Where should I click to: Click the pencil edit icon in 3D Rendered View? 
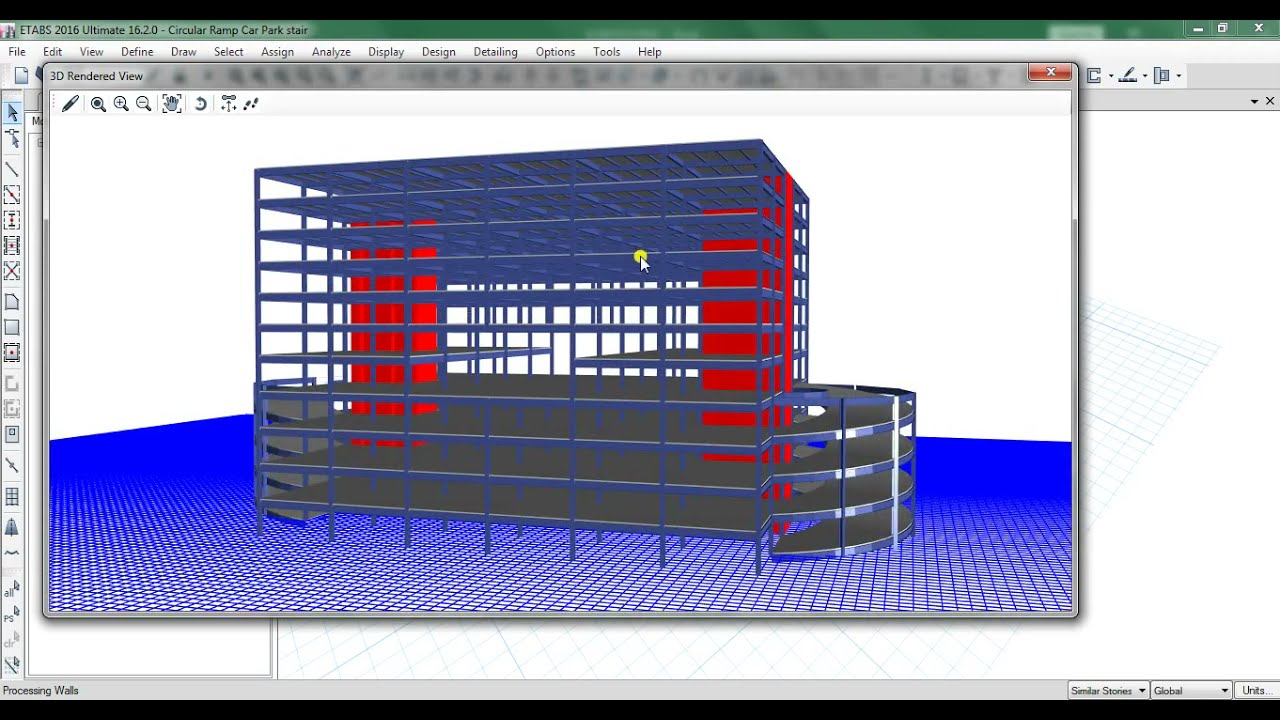coord(70,104)
